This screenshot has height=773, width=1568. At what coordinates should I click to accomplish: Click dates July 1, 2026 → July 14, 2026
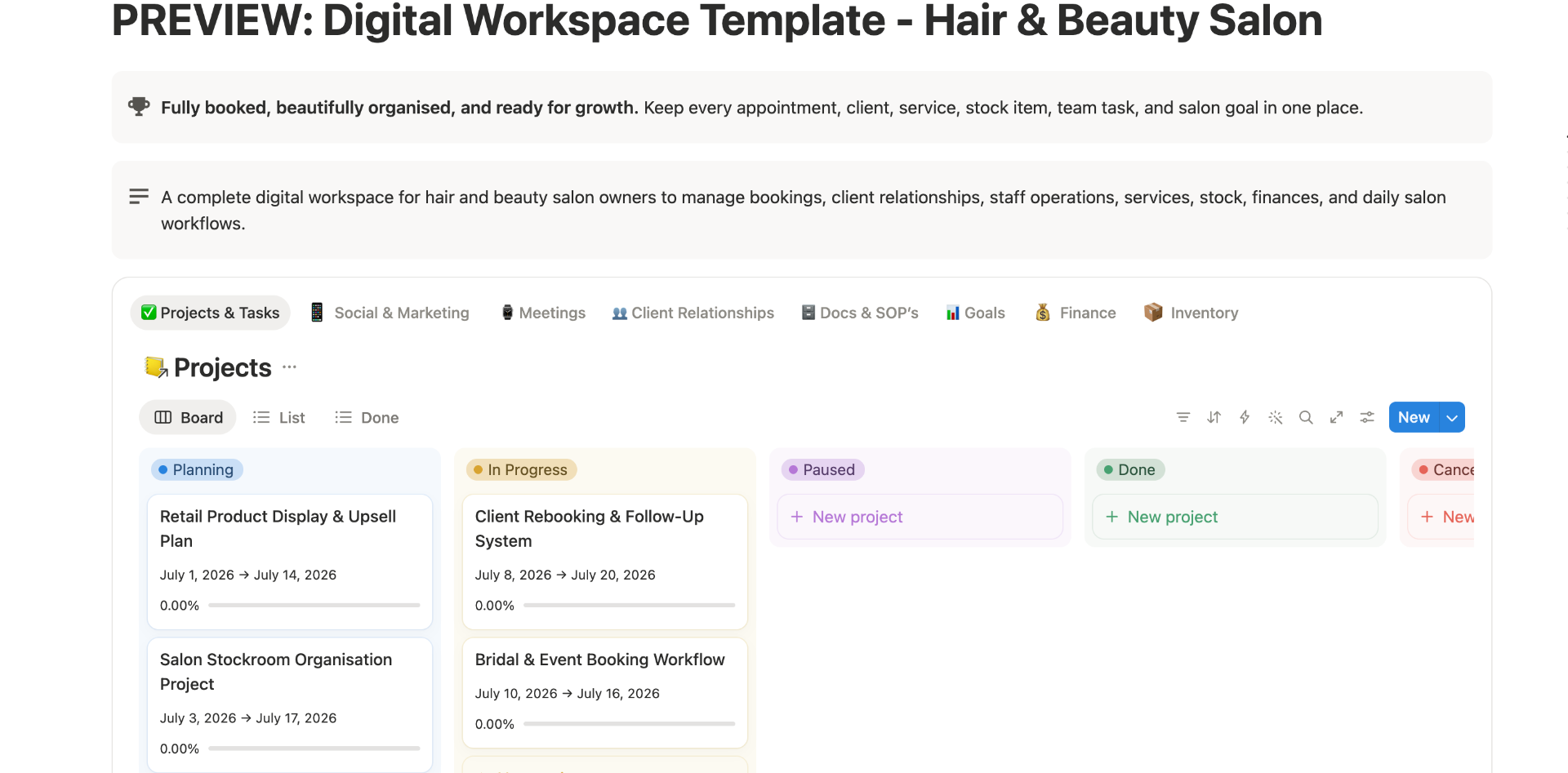[x=248, y=575]
